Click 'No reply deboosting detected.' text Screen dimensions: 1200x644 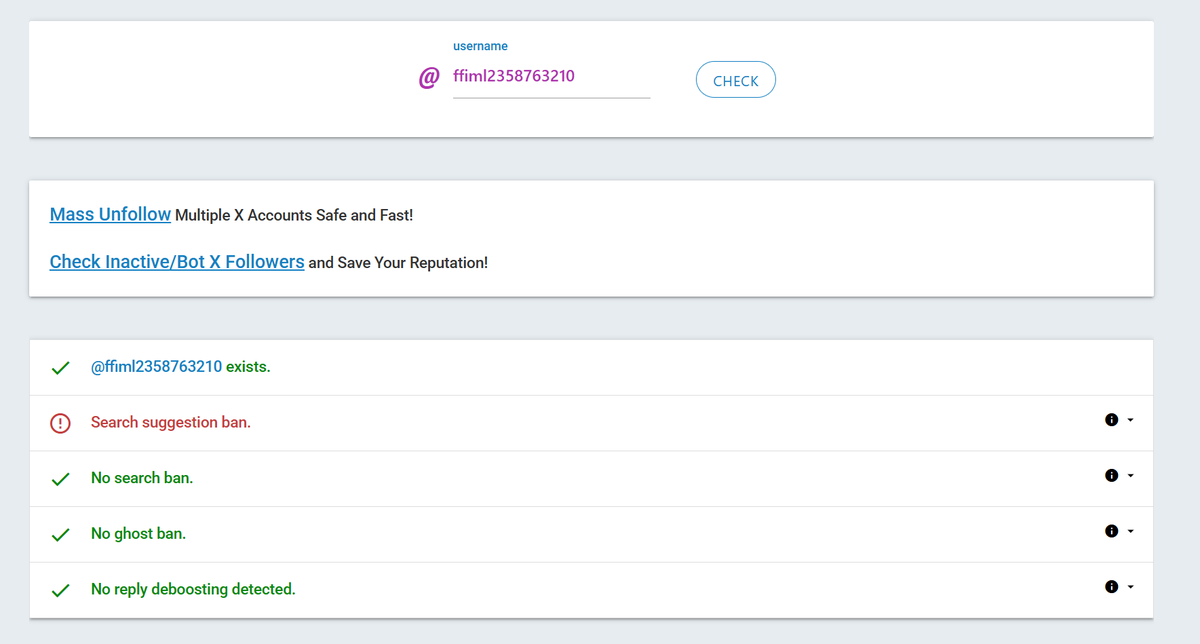pos(193,590)
